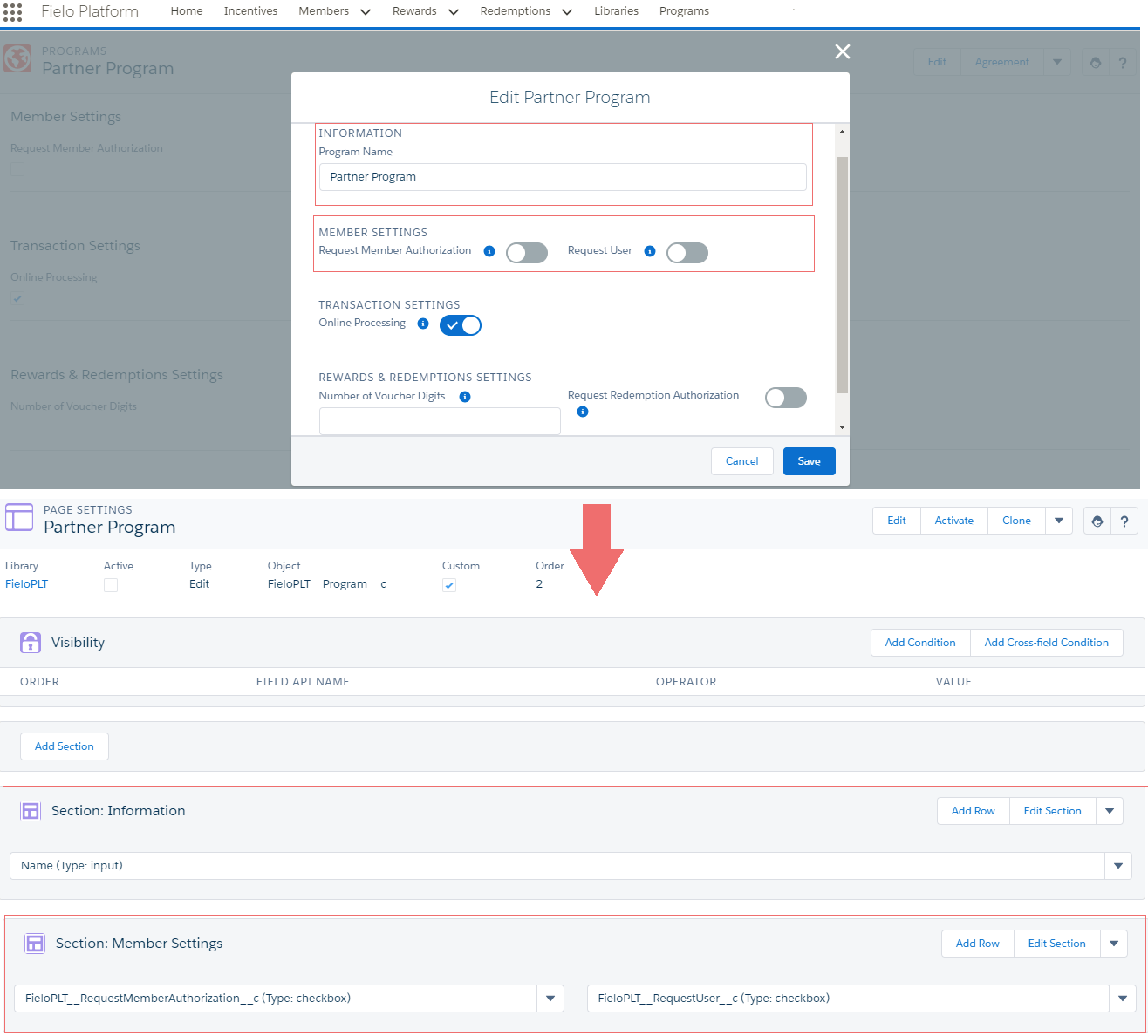Open Section: Information actions dropdown
Screen dimensions: 1148x1036
pos(1110,811)
